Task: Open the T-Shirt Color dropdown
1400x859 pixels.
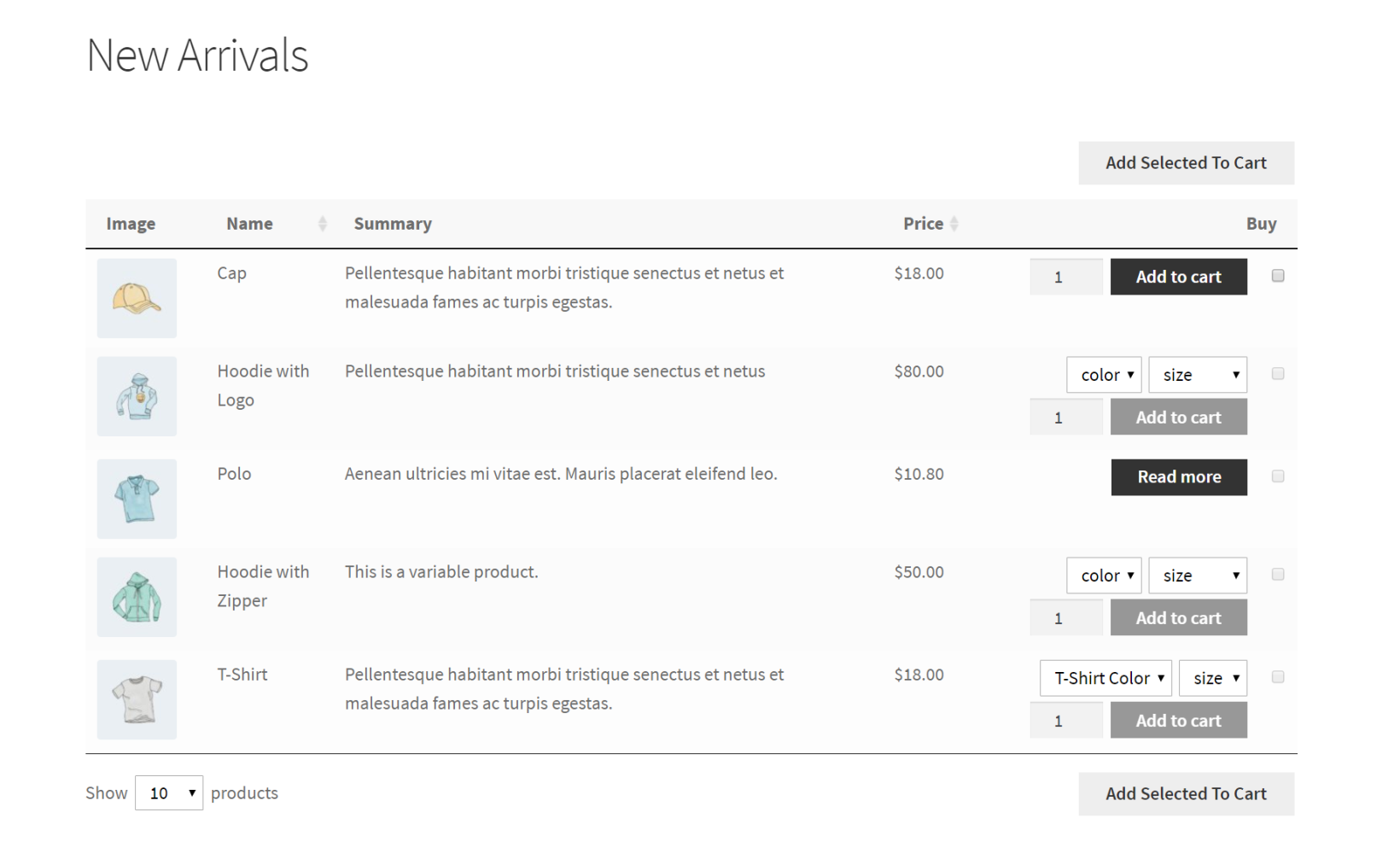Action: 1105,677
